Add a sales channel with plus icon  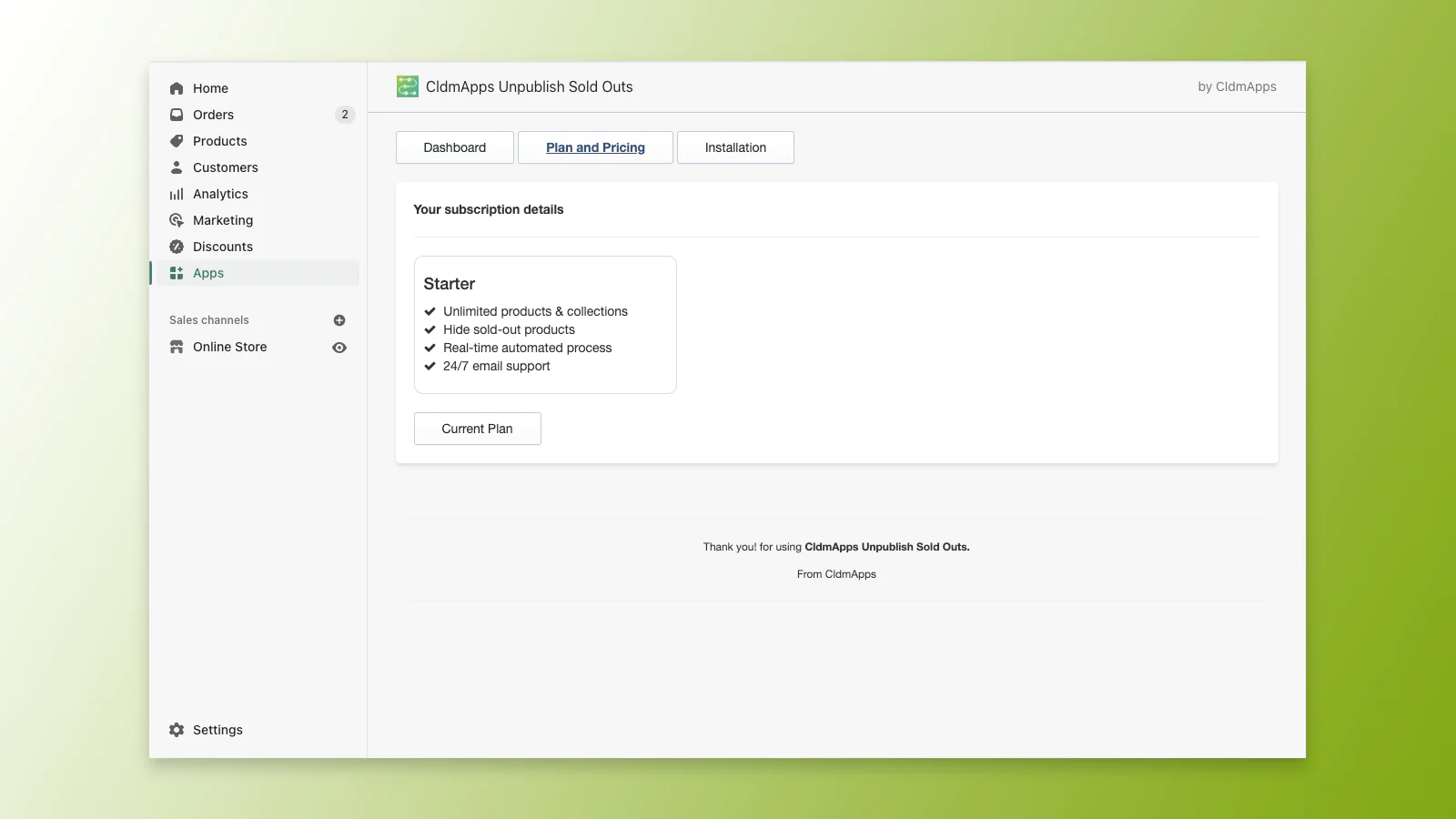[x=339, y=320]
